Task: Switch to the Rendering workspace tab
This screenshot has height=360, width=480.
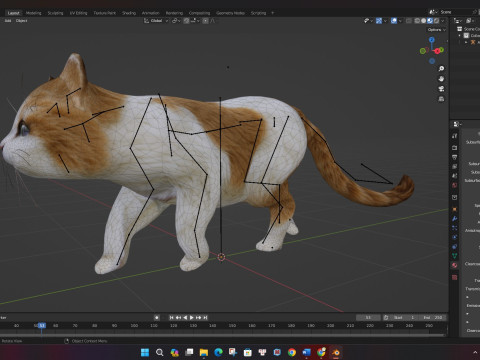Action: (x=174, y=13)
